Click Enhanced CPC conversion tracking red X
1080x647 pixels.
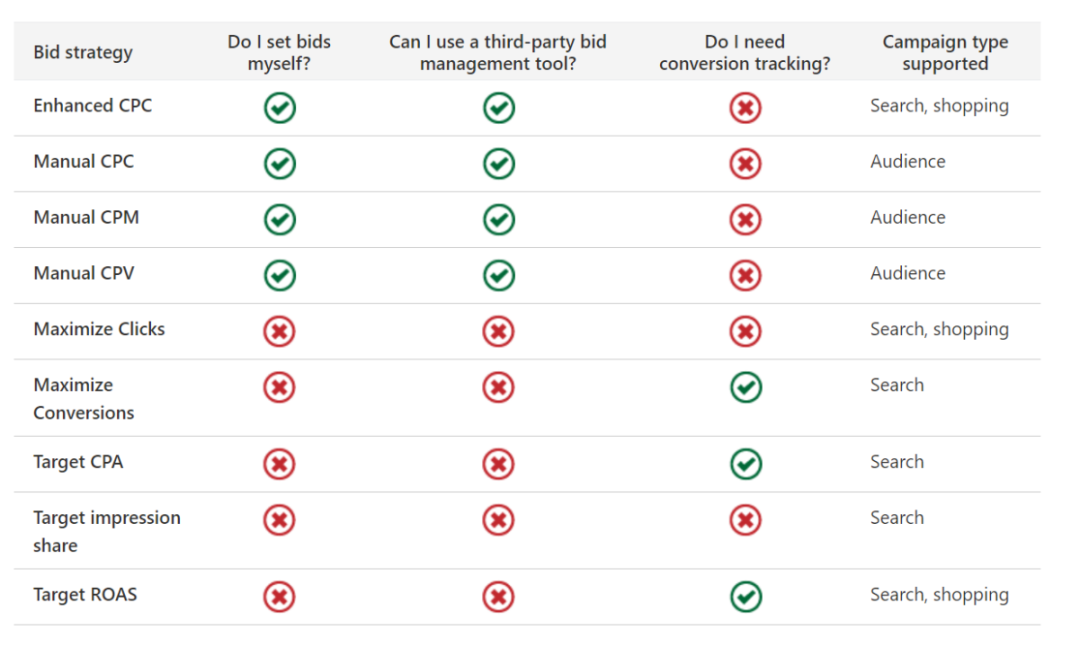(x=745, y=108)
